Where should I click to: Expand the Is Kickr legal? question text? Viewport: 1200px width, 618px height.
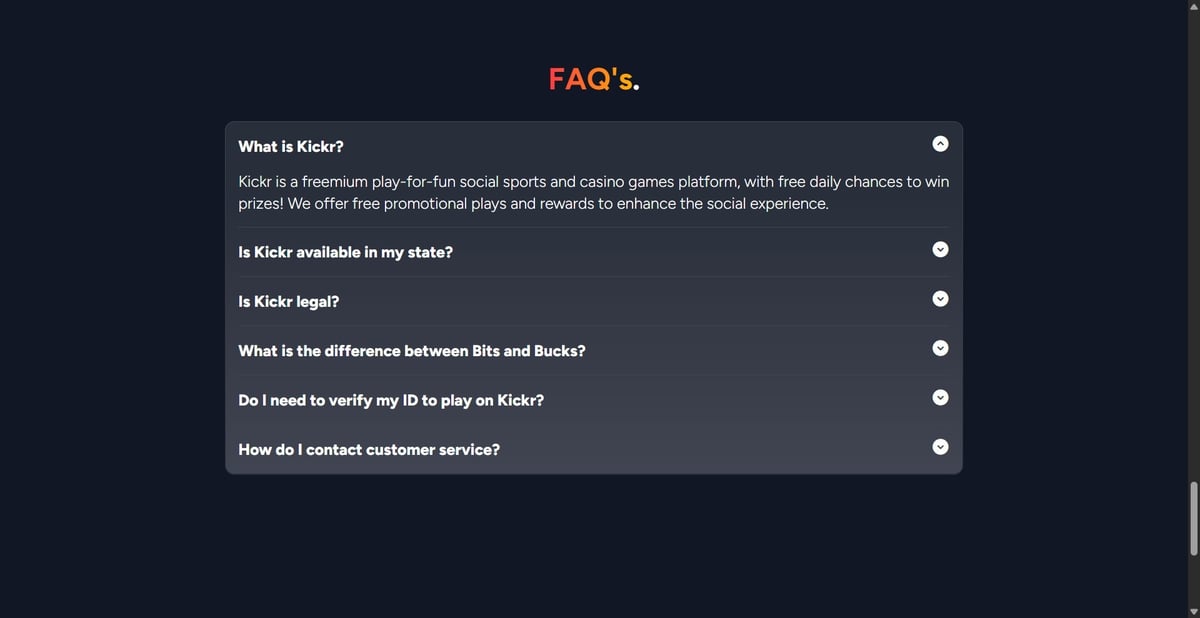288,301
